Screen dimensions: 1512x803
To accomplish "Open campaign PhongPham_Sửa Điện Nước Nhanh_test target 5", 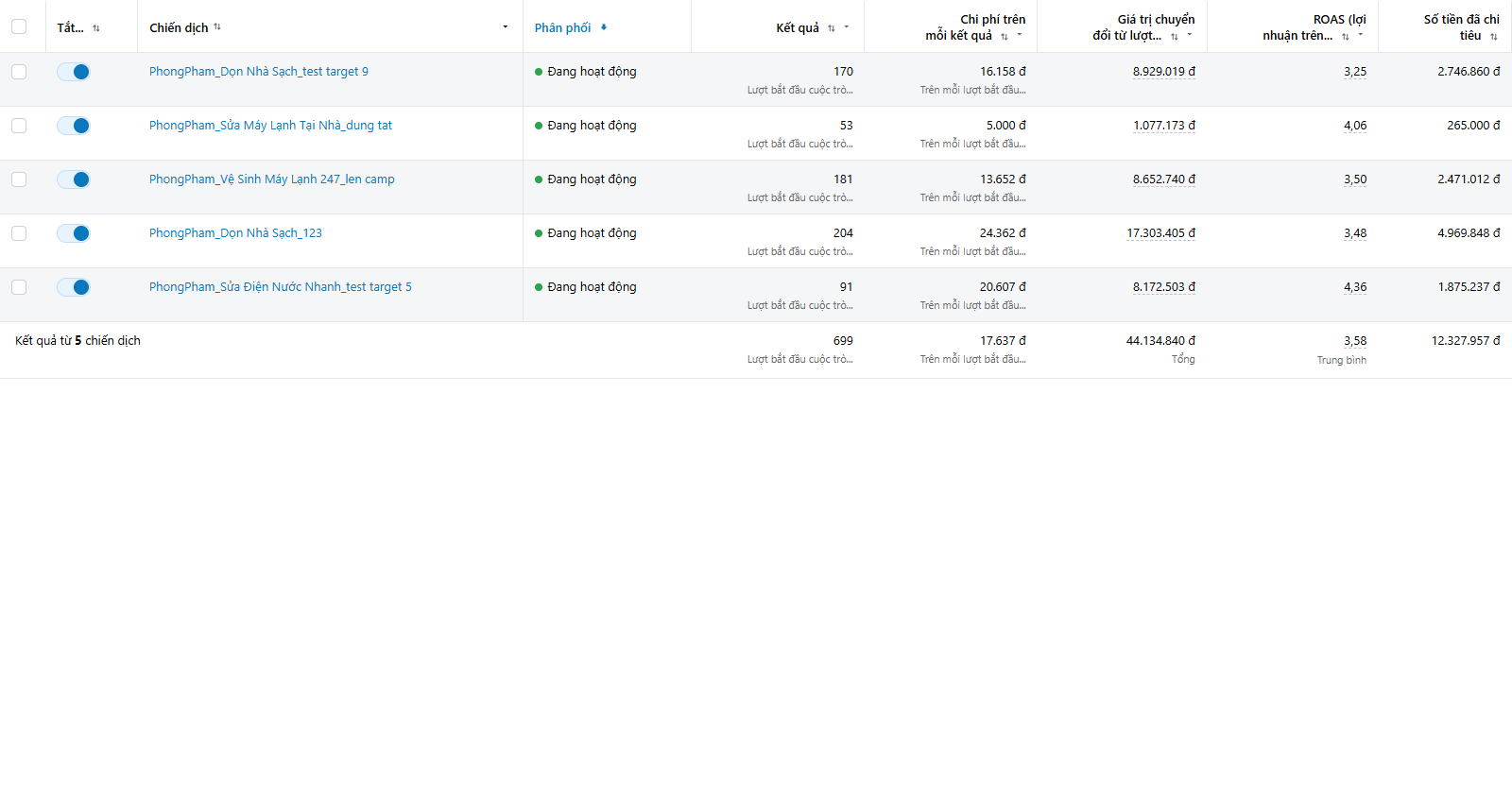I will coord(281,287).
